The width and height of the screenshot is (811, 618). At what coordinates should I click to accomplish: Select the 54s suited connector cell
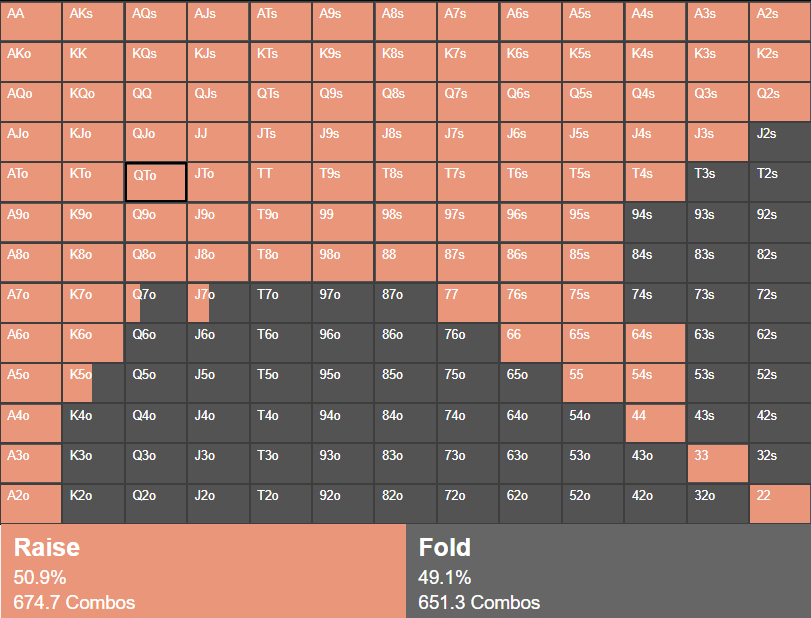tap(655, 383)
